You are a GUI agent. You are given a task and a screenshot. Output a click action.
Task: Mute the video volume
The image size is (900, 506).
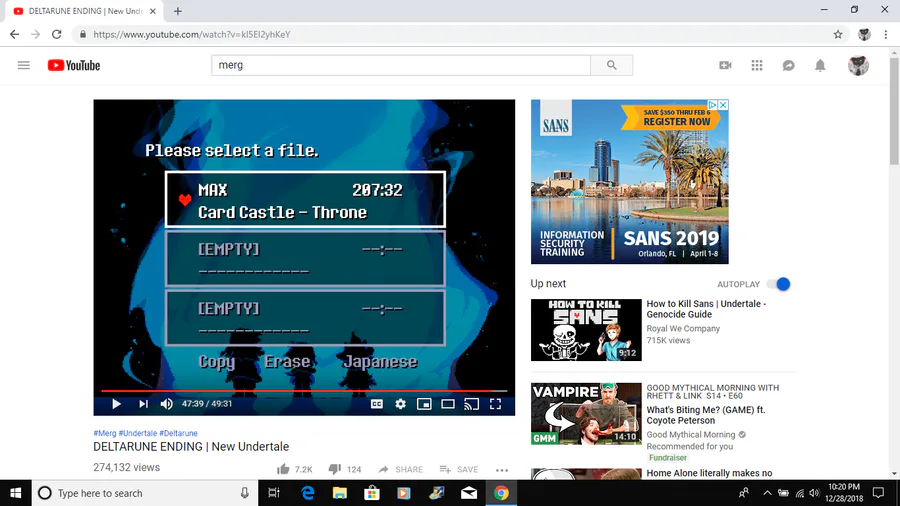[166, 404]
